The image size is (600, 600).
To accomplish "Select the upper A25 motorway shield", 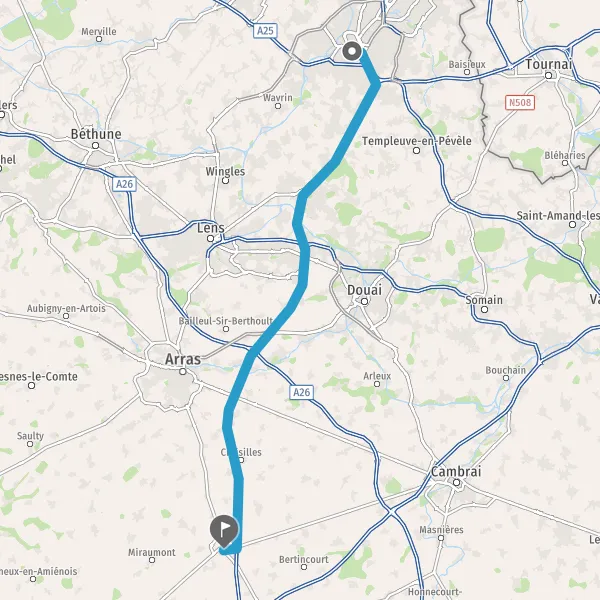I will click(265, 31).
